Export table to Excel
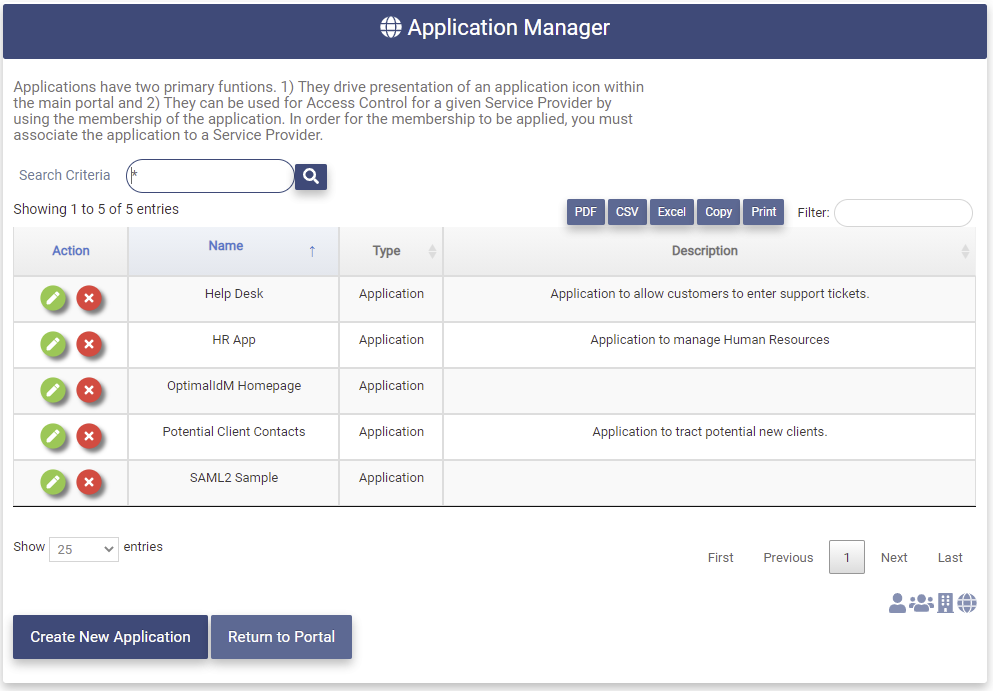993x691 pixels. (671, 212)
